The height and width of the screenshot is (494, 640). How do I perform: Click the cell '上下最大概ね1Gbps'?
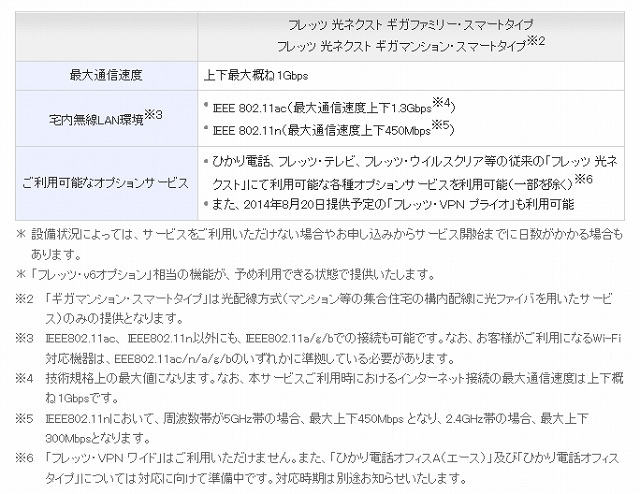pyautogui.click(x=256, y=76)
